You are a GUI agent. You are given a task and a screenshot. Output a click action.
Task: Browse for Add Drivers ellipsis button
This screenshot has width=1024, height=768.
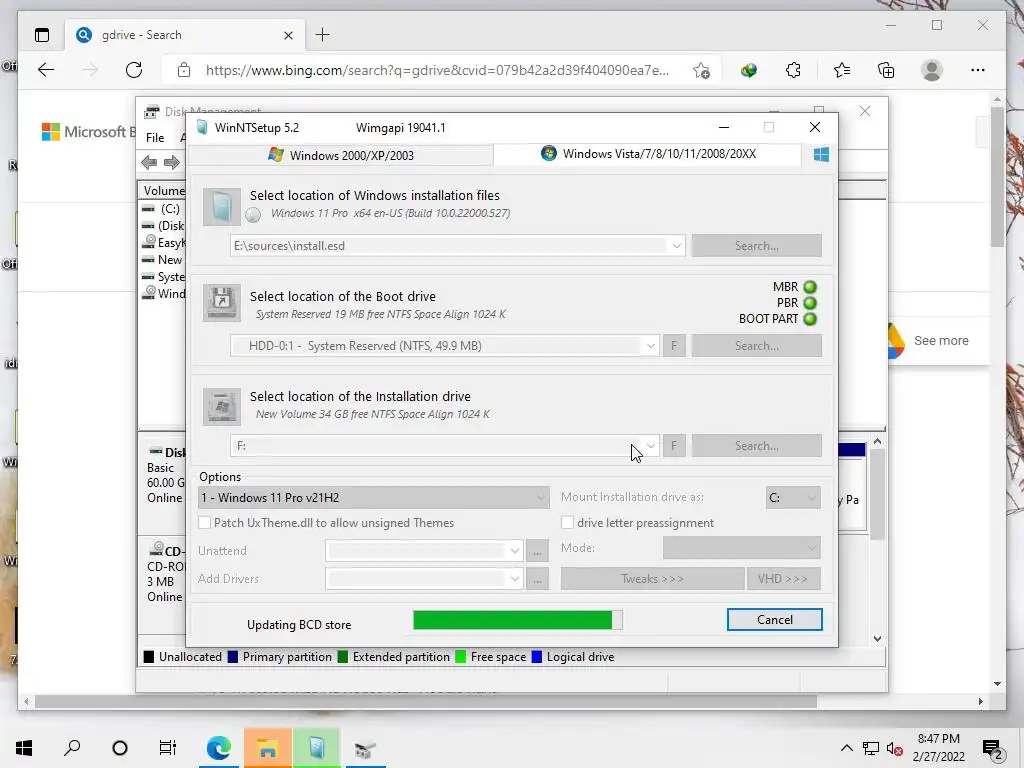point(537,579)
